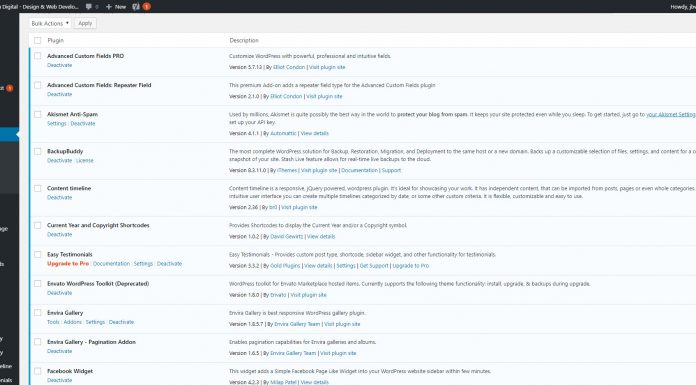The image size is (696, 385).
Task: Deactivate Facebook Widget plugin
Action: tap(59, 380)
